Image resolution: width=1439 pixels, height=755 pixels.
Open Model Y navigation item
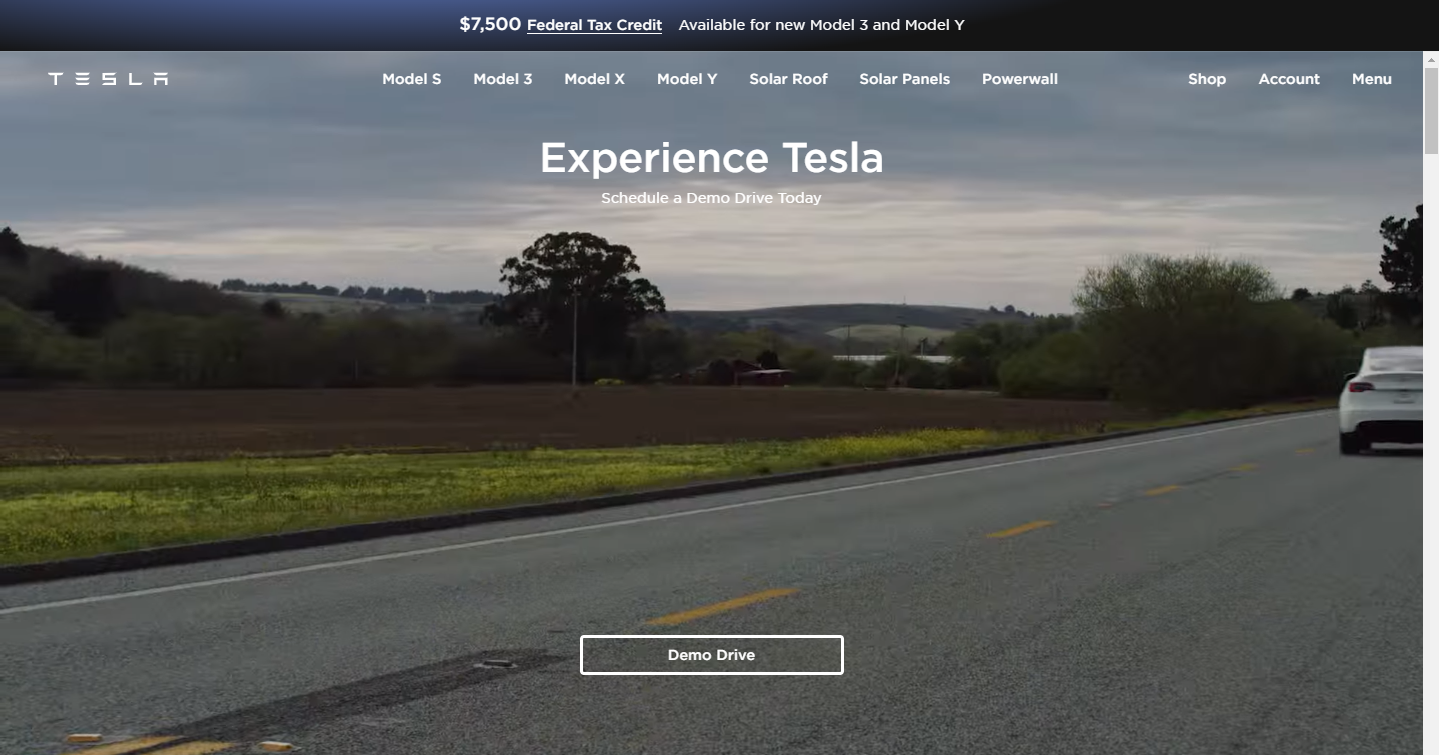click(x=687, y=79)
